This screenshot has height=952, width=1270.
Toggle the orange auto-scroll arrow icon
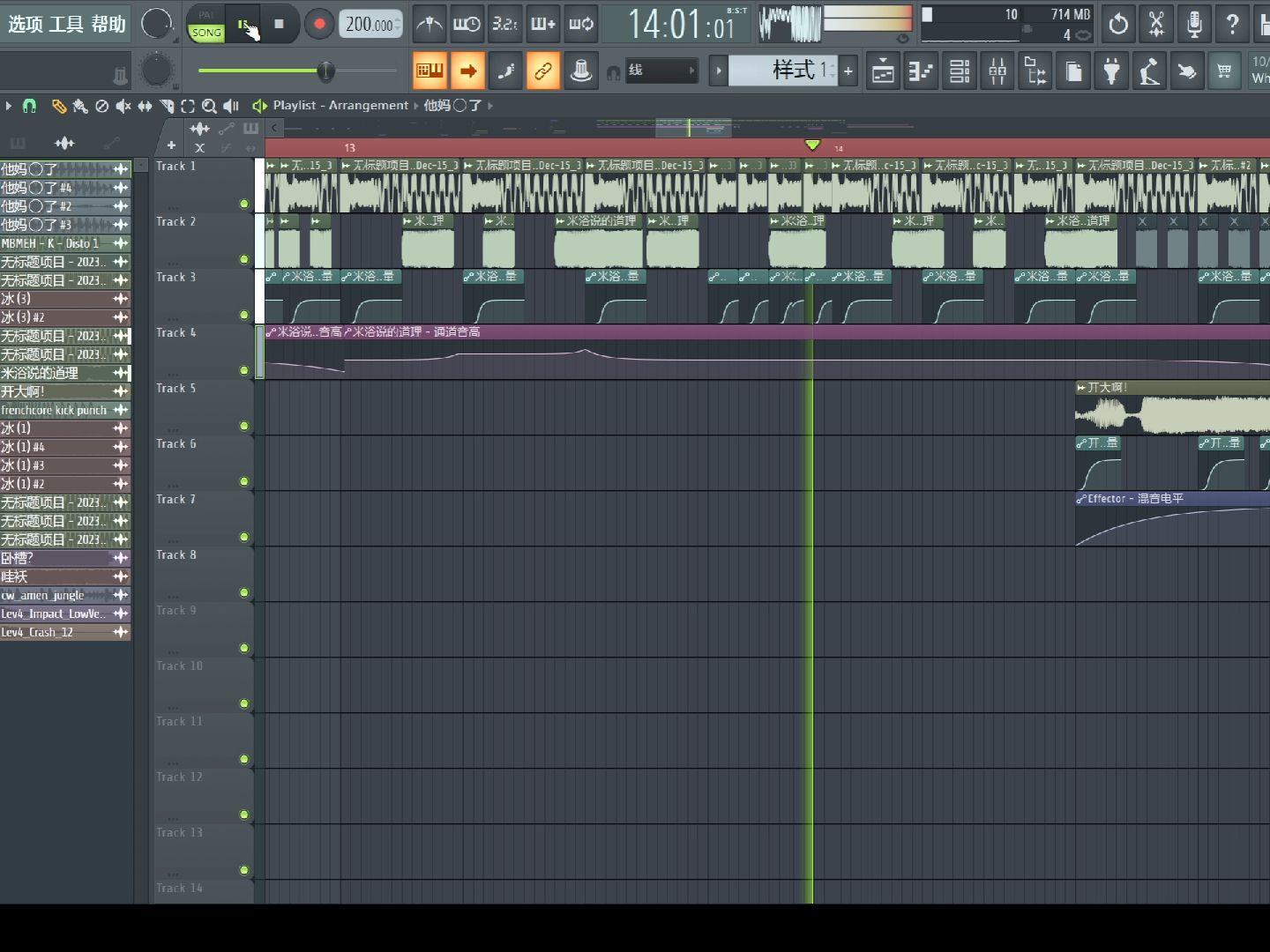pos(468,71)
